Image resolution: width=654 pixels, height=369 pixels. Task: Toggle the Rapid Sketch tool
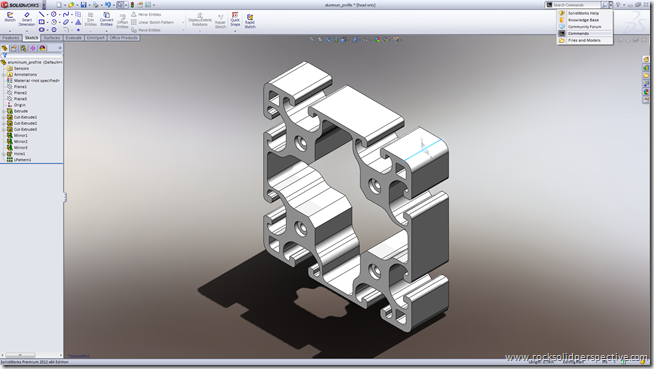click(250, 21)
